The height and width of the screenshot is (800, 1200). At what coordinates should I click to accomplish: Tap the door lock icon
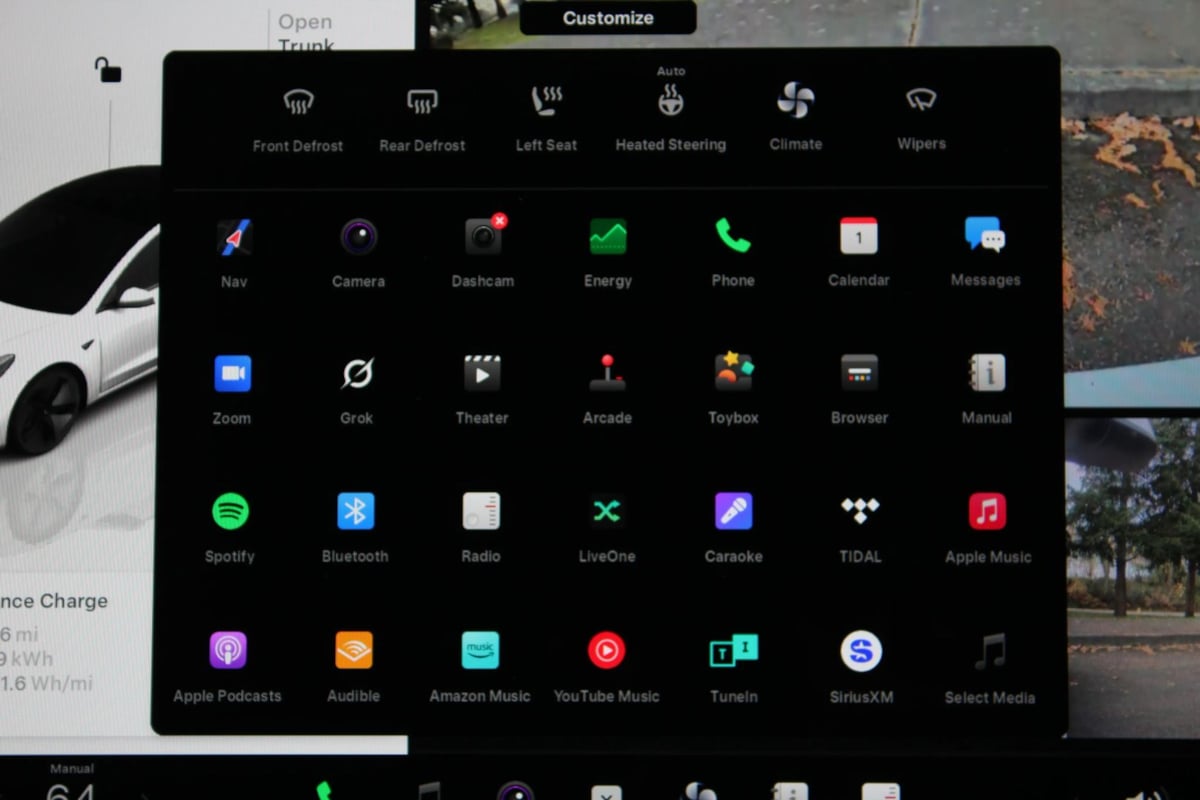108,70
